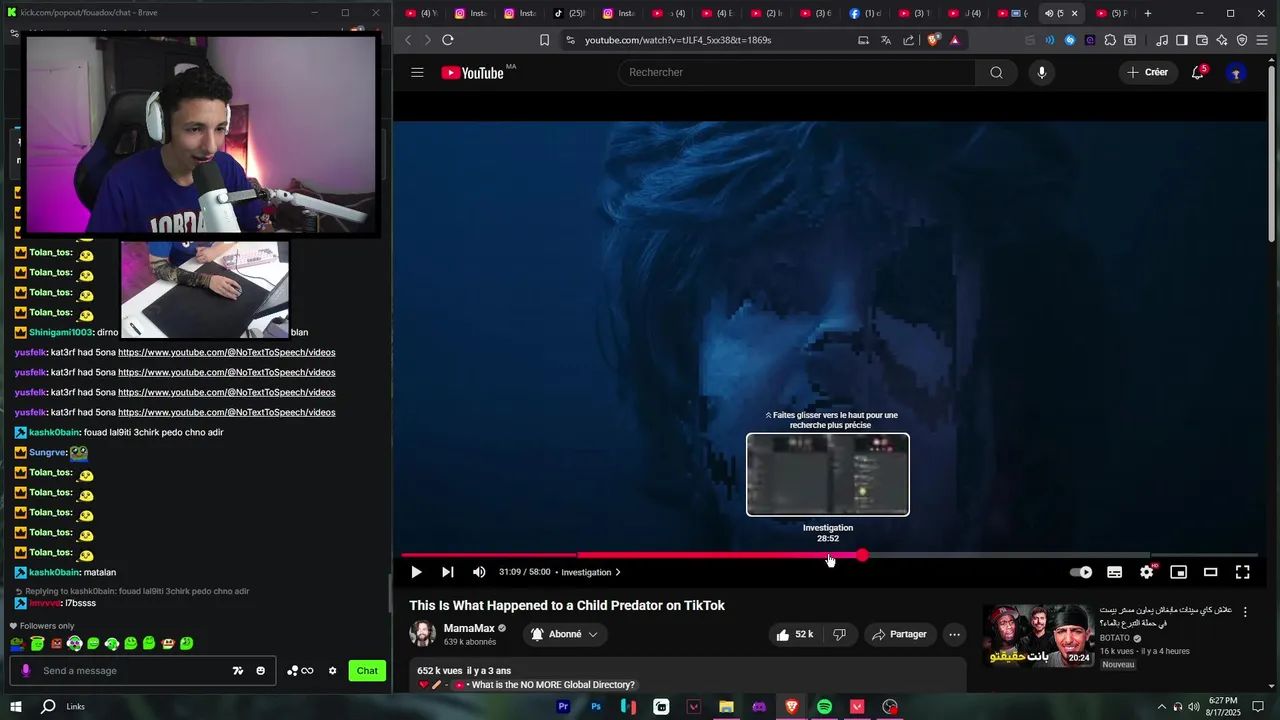This screenshot has height=720, width=1280.
Task: Switch to the first YouTube (4) tab
Action: pyautogui.click(x=421, y=13)
